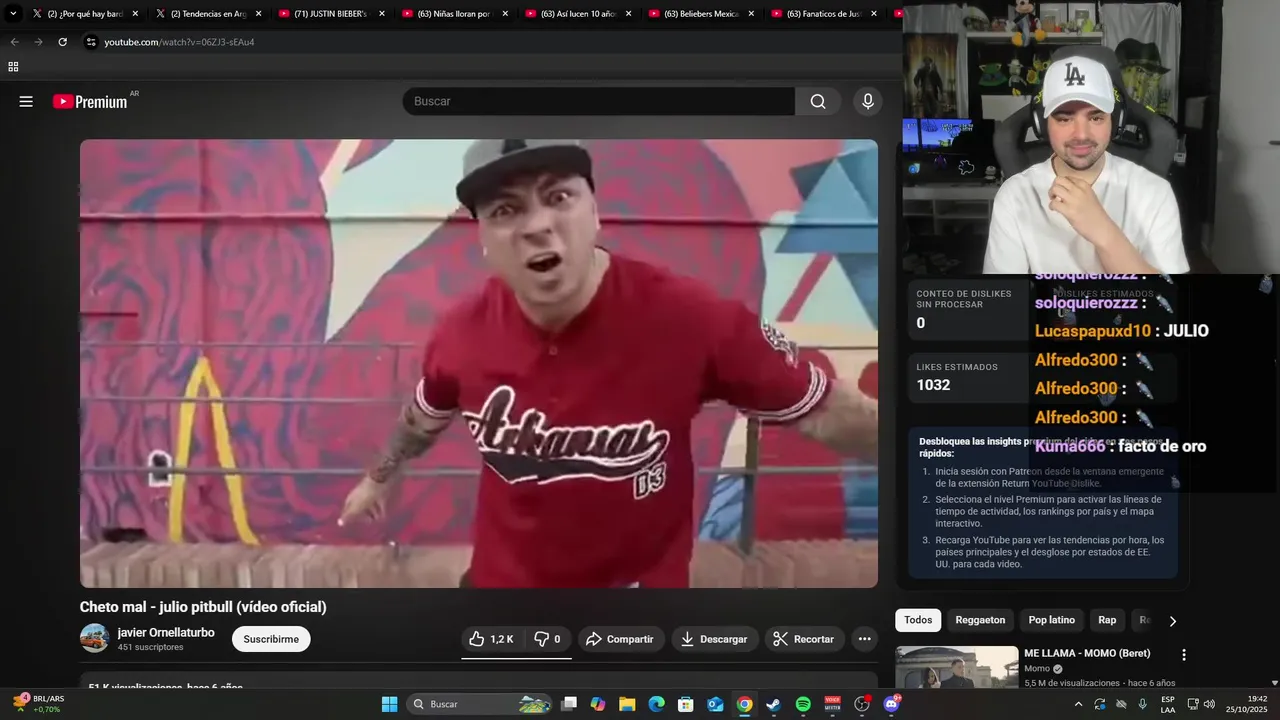Open the browser apps grid bookmark icon
Screen dimensions: 1280x720
13,67
